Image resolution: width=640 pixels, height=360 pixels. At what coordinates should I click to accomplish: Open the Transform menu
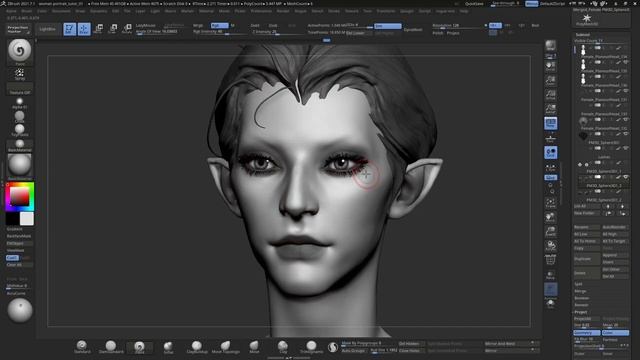(x=386, y=11)
